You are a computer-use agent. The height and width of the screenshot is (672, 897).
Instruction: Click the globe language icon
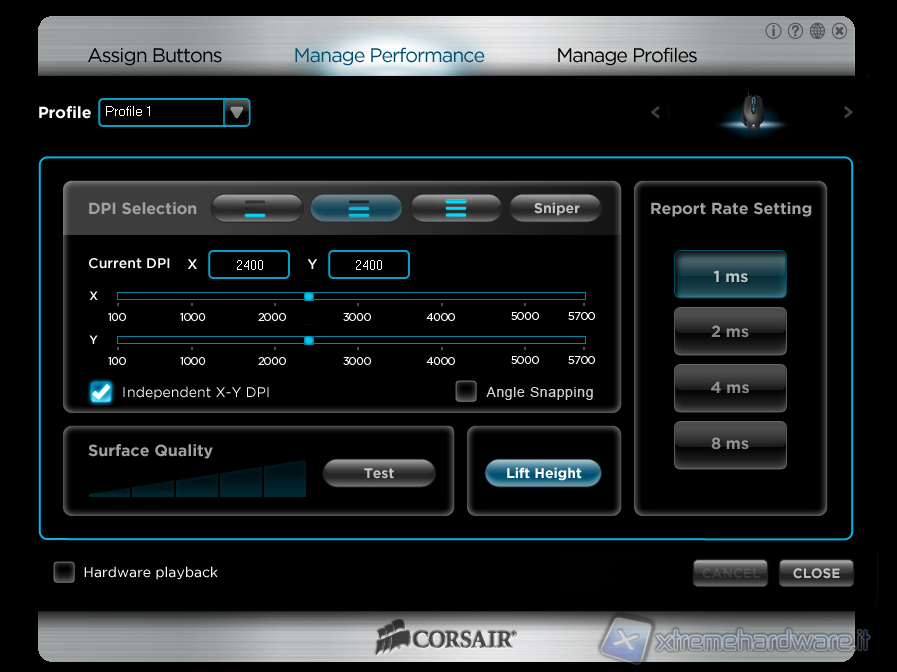(817, 31)
